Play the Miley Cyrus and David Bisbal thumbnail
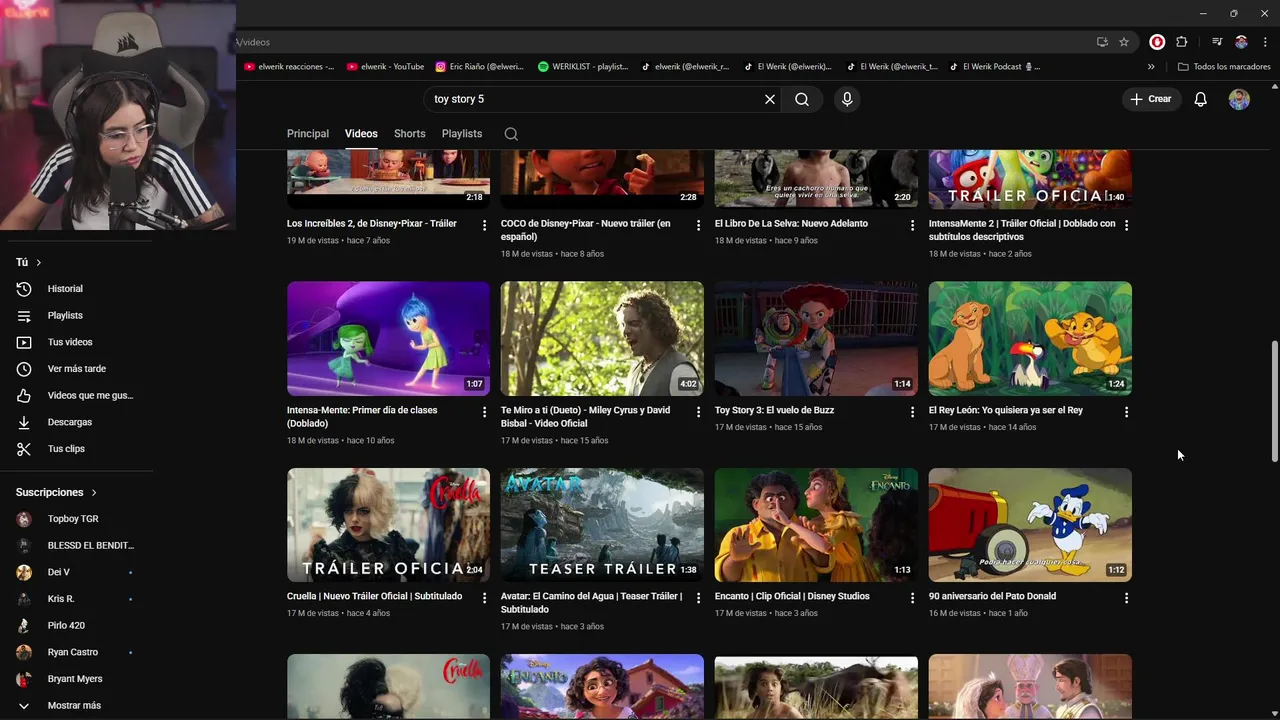1280x720 pixels. coord(602,338)
